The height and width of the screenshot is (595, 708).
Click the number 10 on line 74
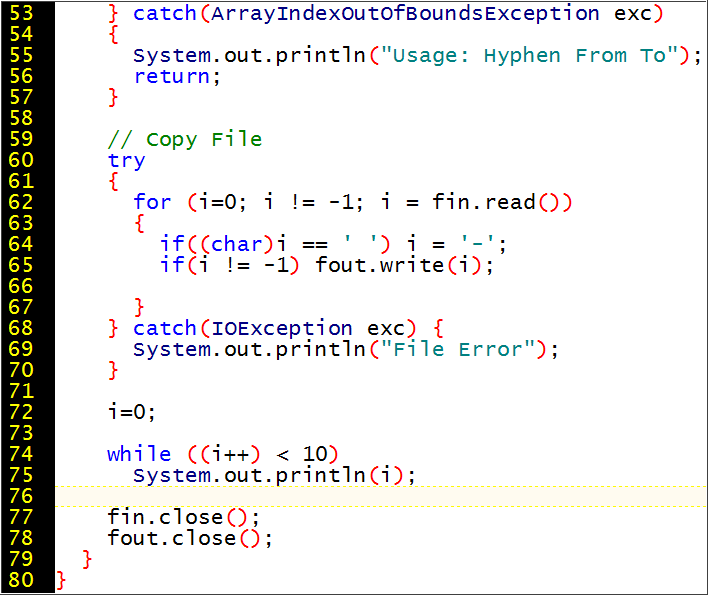[315, 454]
